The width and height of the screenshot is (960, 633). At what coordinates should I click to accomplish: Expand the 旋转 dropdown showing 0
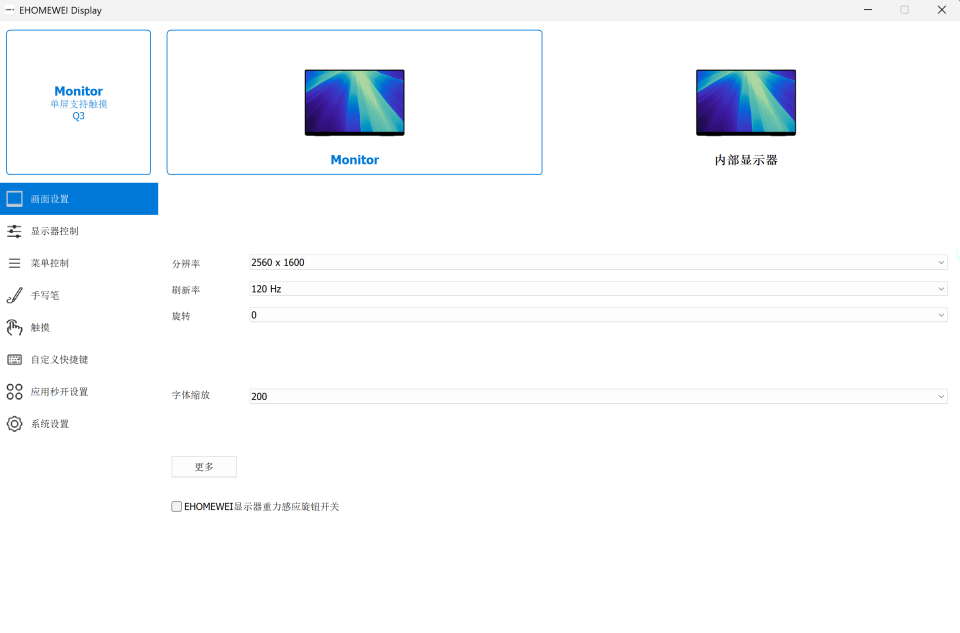tap(598, 315)
